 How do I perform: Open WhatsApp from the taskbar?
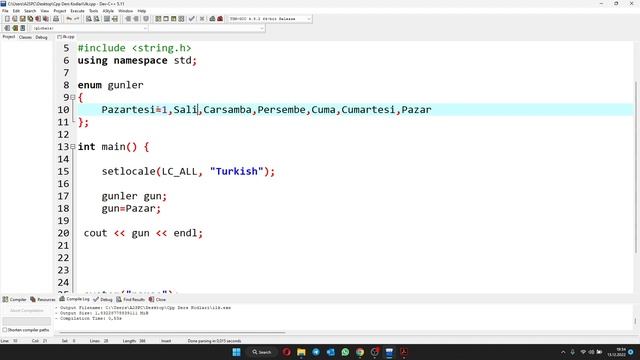345,352
